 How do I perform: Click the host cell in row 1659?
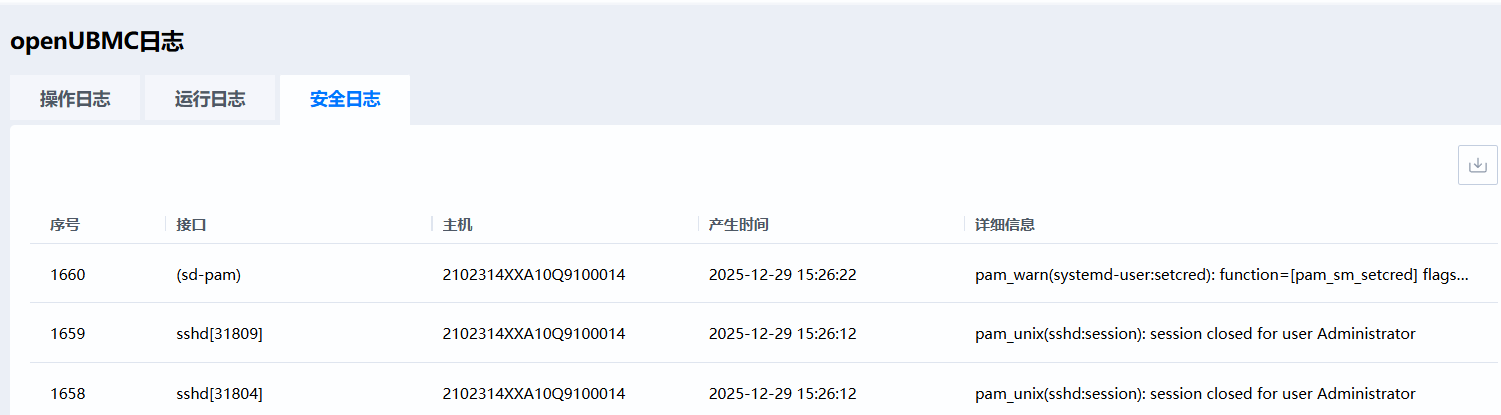534,333
